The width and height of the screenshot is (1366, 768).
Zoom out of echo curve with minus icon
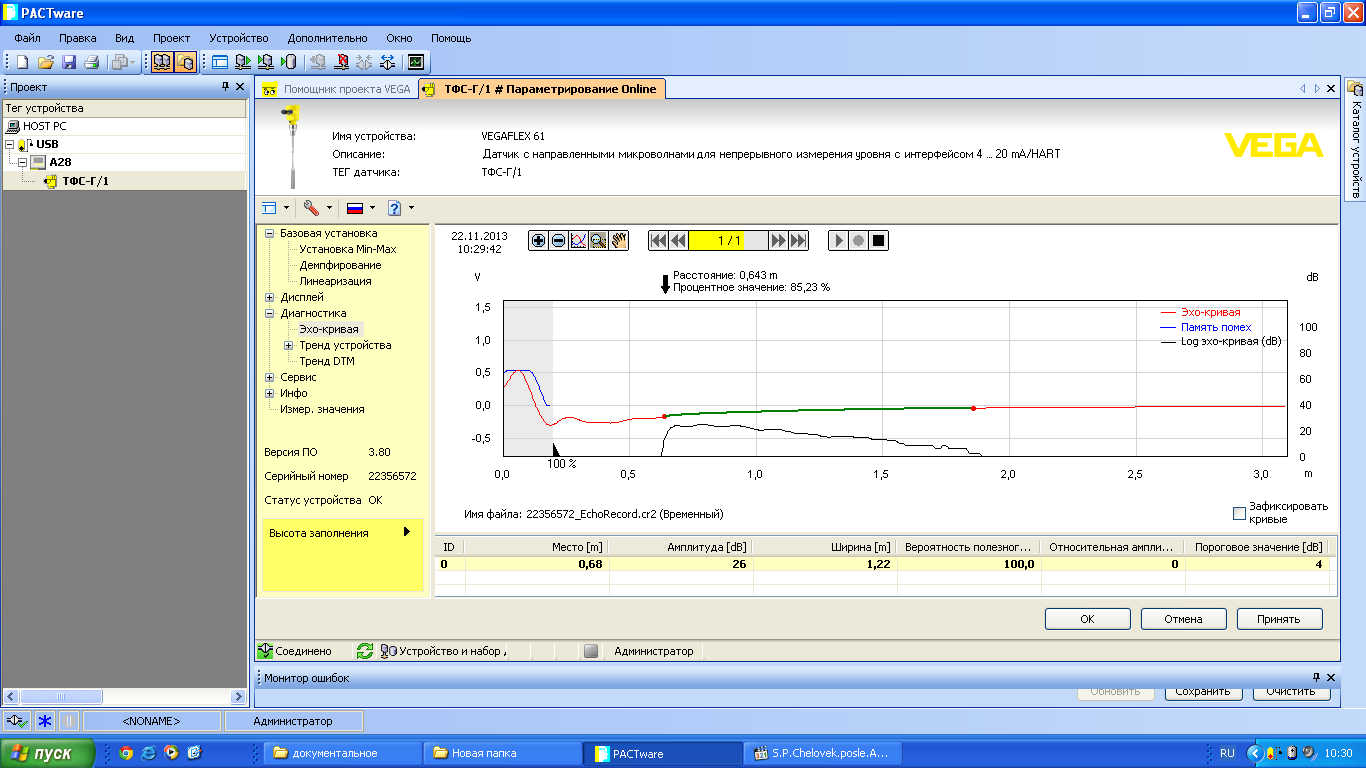[558, 240]
